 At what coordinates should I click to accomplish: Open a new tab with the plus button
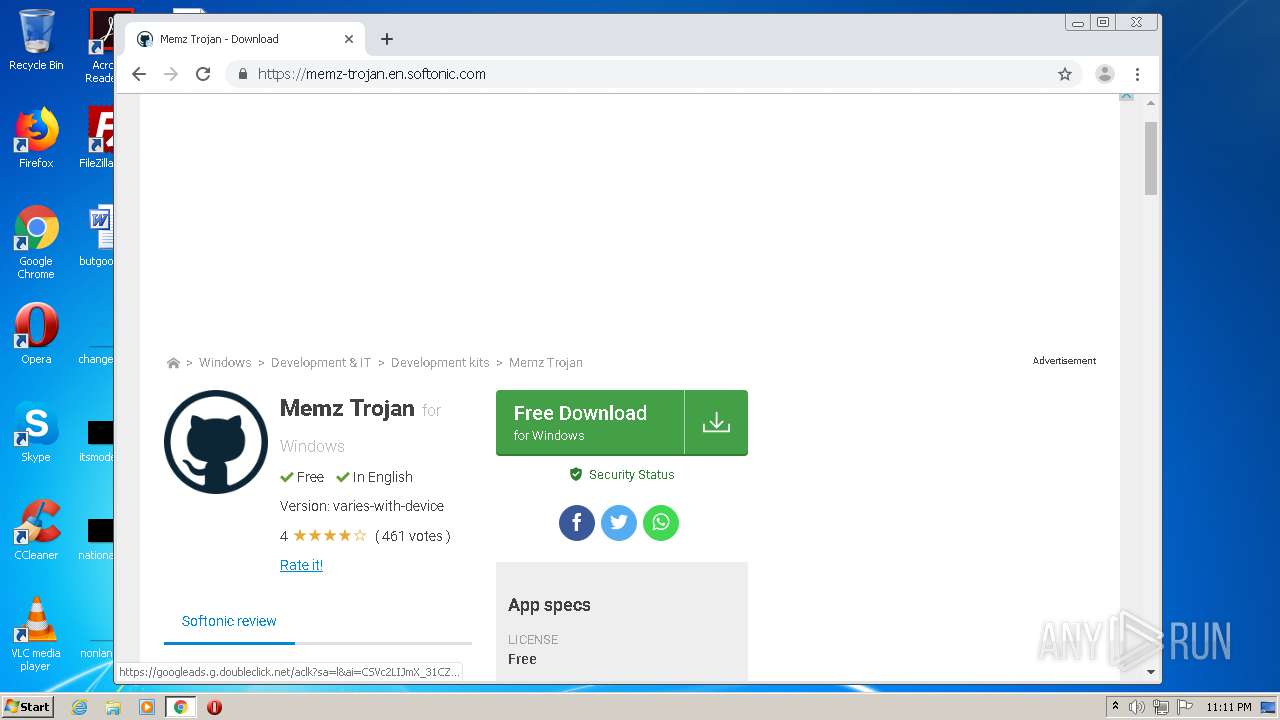tap(387, 39)
